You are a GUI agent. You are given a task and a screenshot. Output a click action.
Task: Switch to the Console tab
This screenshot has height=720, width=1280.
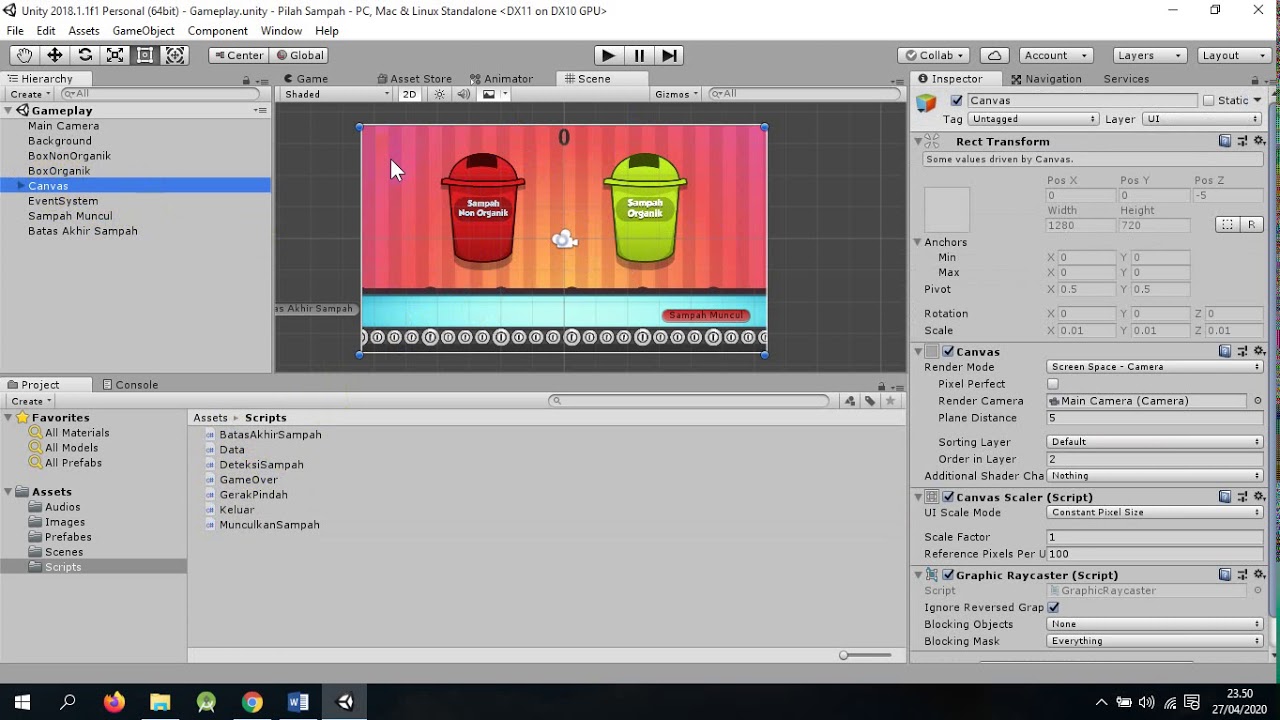click(136, 385)
